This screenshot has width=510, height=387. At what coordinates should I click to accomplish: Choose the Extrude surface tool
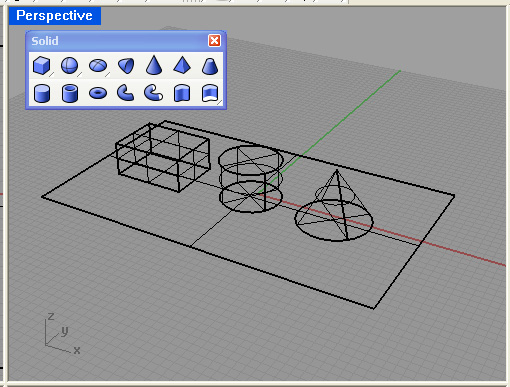pos(210,93)
